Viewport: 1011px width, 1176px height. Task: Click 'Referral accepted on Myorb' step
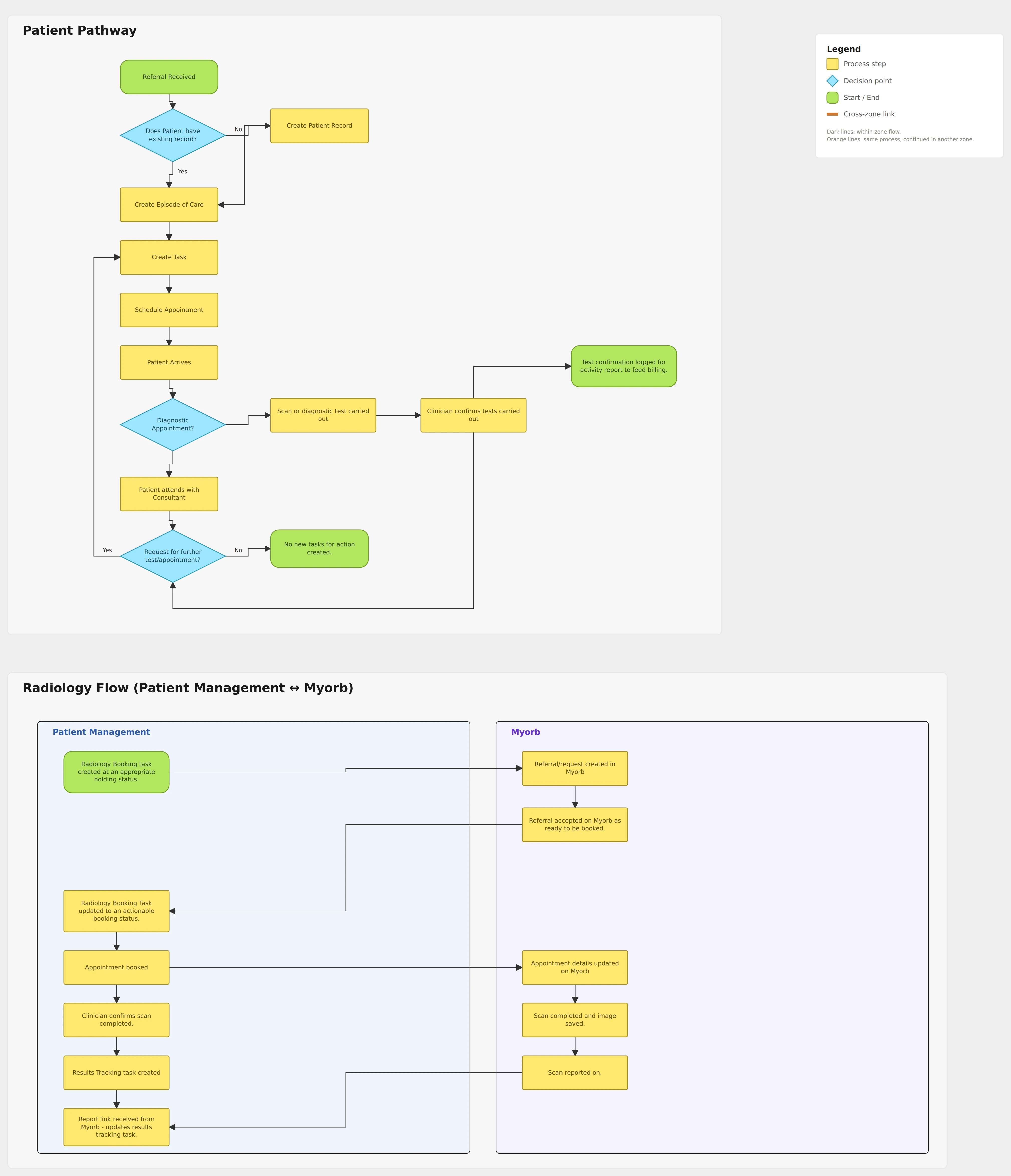click(575, 825)
